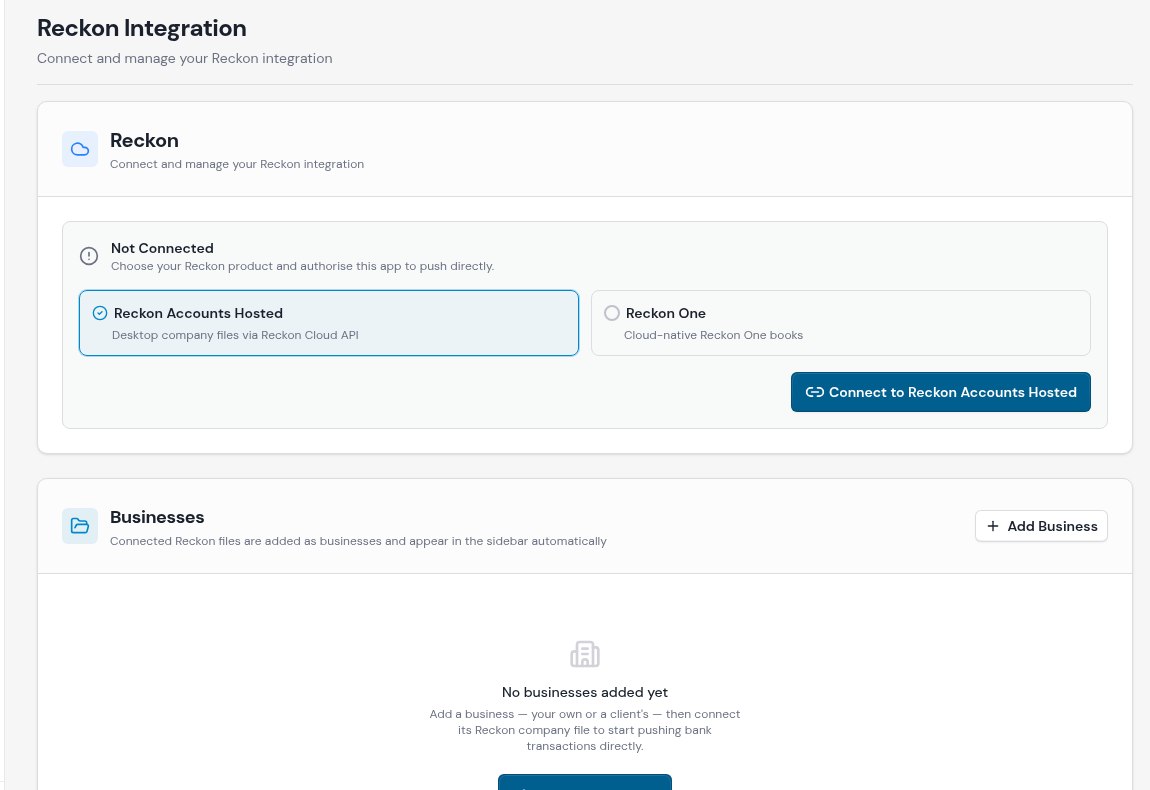Click the partially visible blue button at bottom
The width and height of the screenshot is (1150, 790).
pos(585,782)
